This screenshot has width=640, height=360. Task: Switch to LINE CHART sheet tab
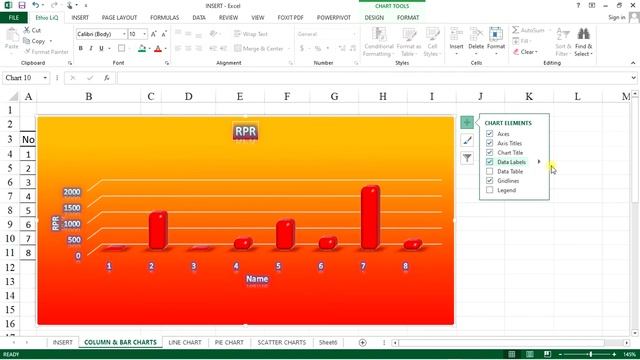tap(185, 342)
